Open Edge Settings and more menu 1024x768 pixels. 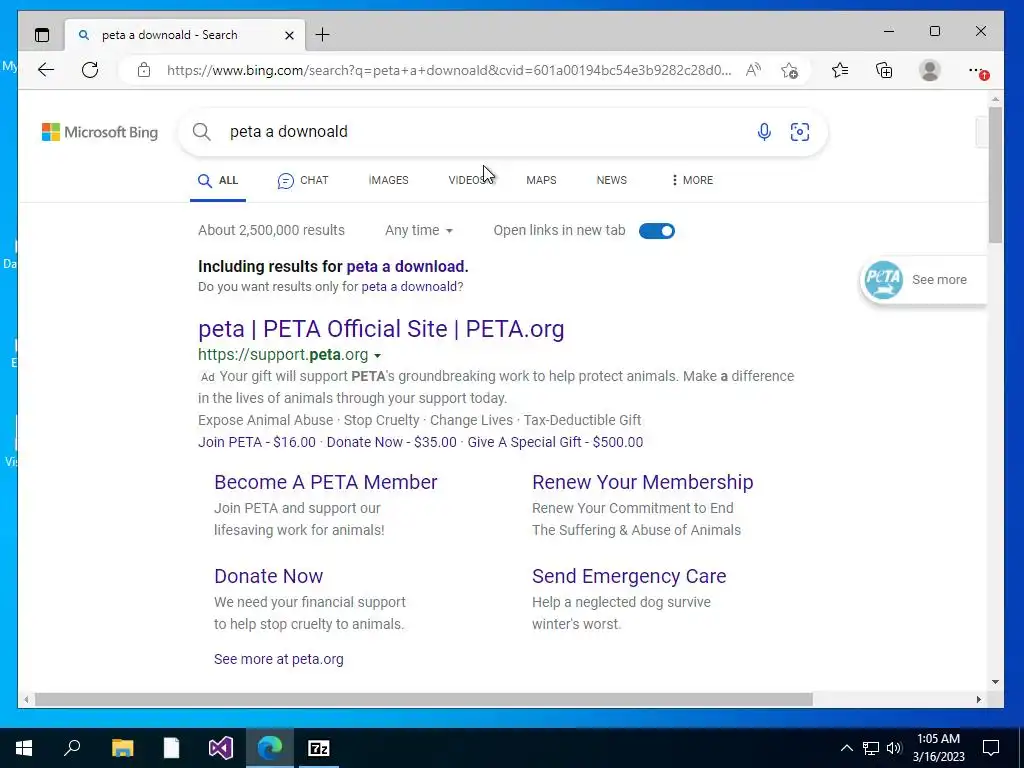click(x=976, y=71)
